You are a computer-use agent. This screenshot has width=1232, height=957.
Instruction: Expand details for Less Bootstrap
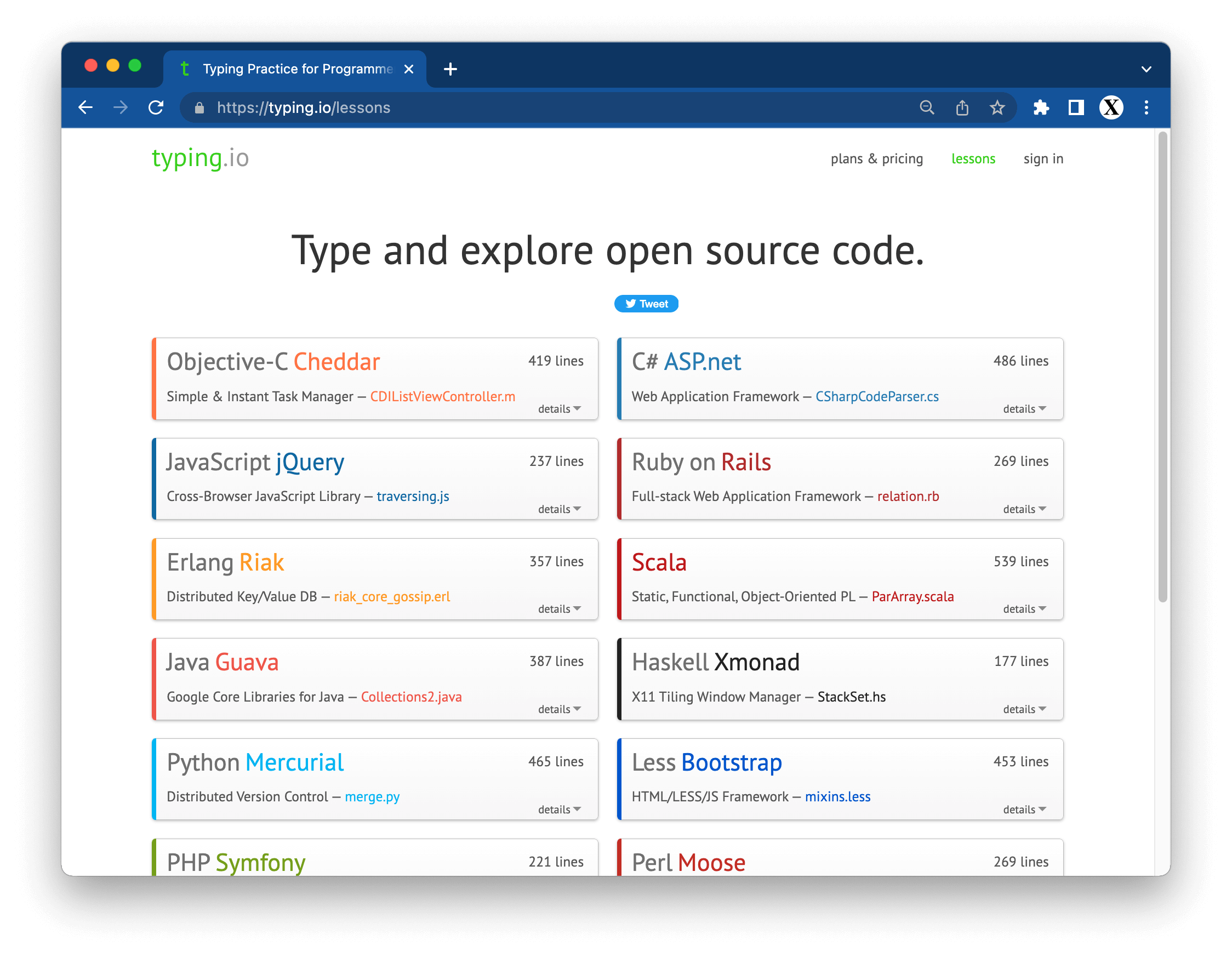[x=1024, y=809]
